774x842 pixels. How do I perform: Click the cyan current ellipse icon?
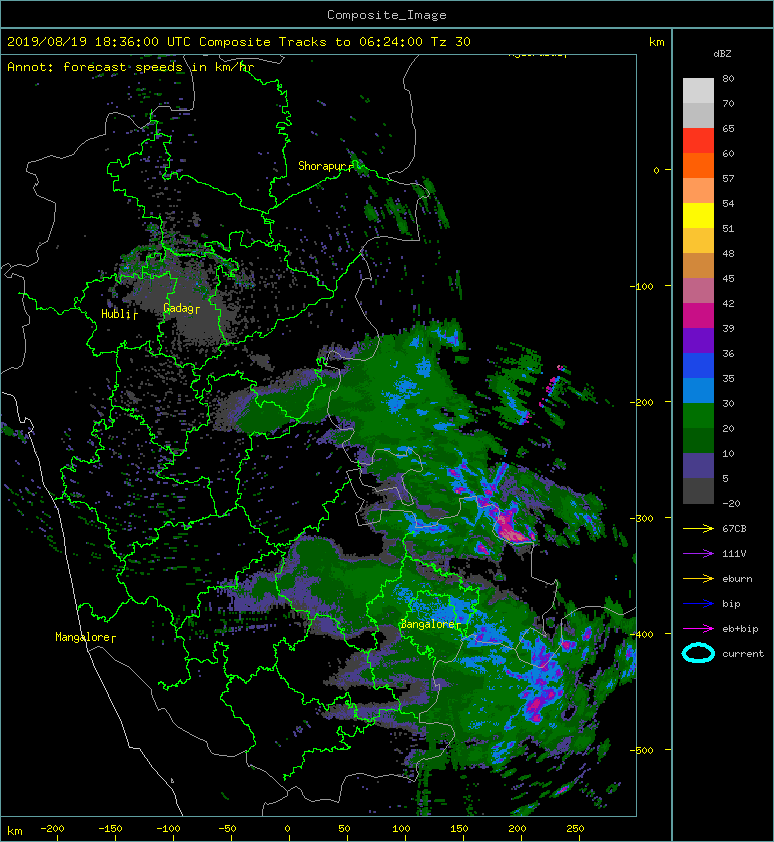point(698,653)
